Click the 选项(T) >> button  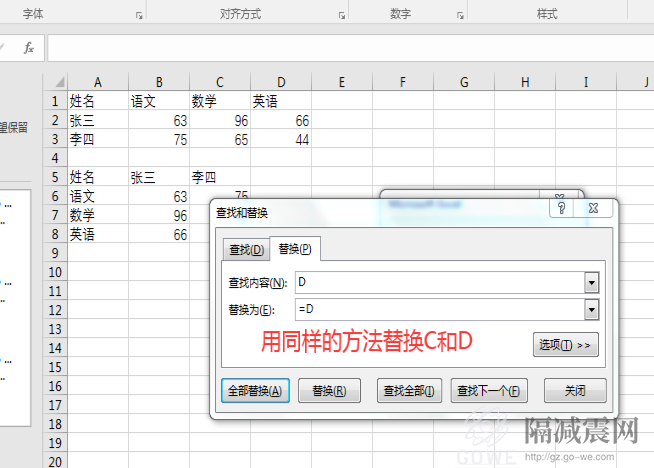click(566, 345)
